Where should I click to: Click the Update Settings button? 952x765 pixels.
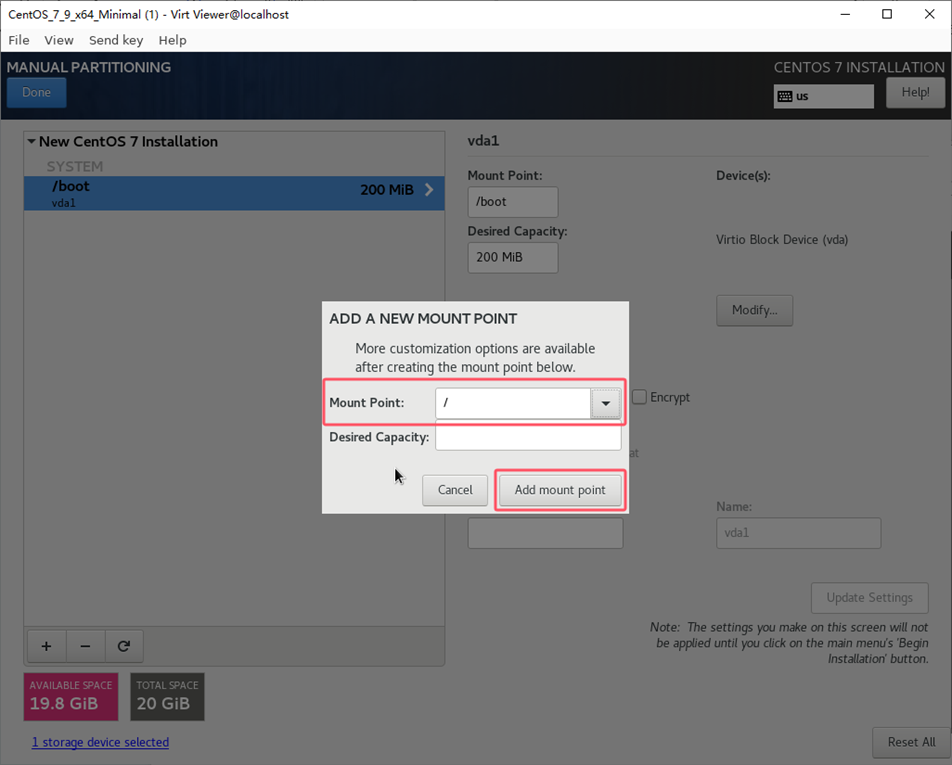click(x=869, y=598)
